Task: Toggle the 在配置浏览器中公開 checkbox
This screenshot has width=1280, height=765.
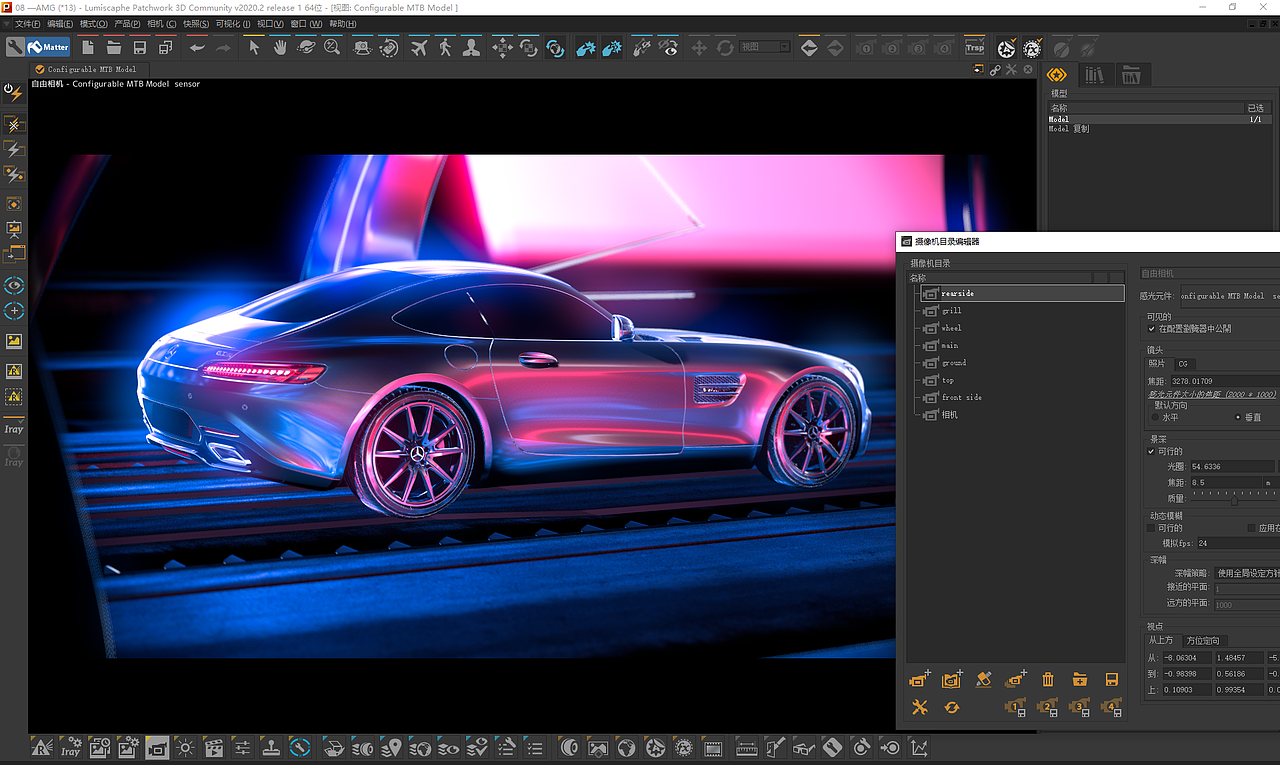Action: click(1152, 328)
